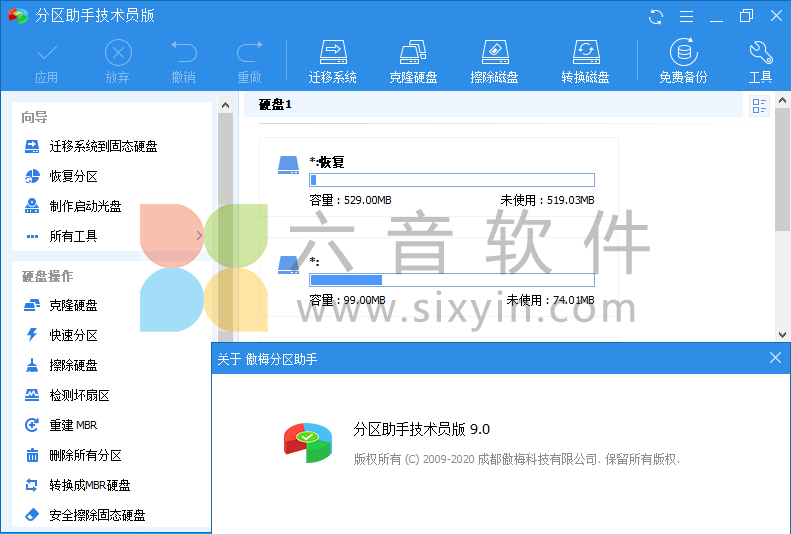Click the 未使用：74.01MB label
Screen dimensions: 791x534
550,300
